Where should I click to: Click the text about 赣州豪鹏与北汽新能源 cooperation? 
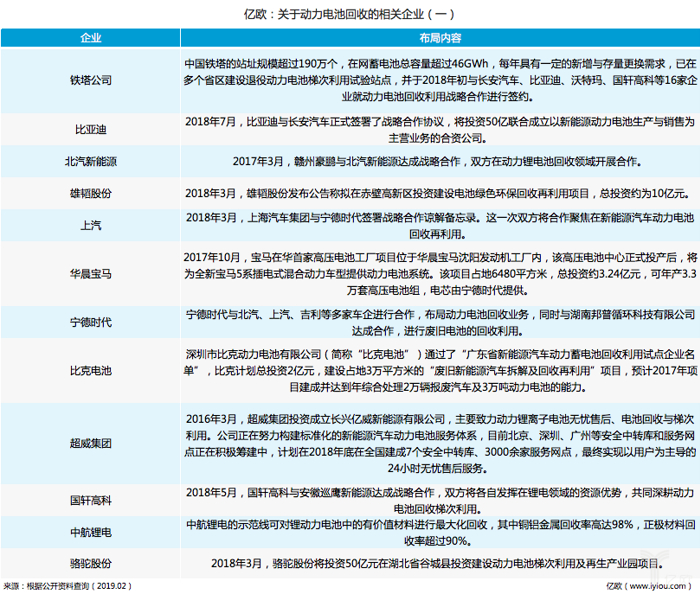click(x=437, y=162)
